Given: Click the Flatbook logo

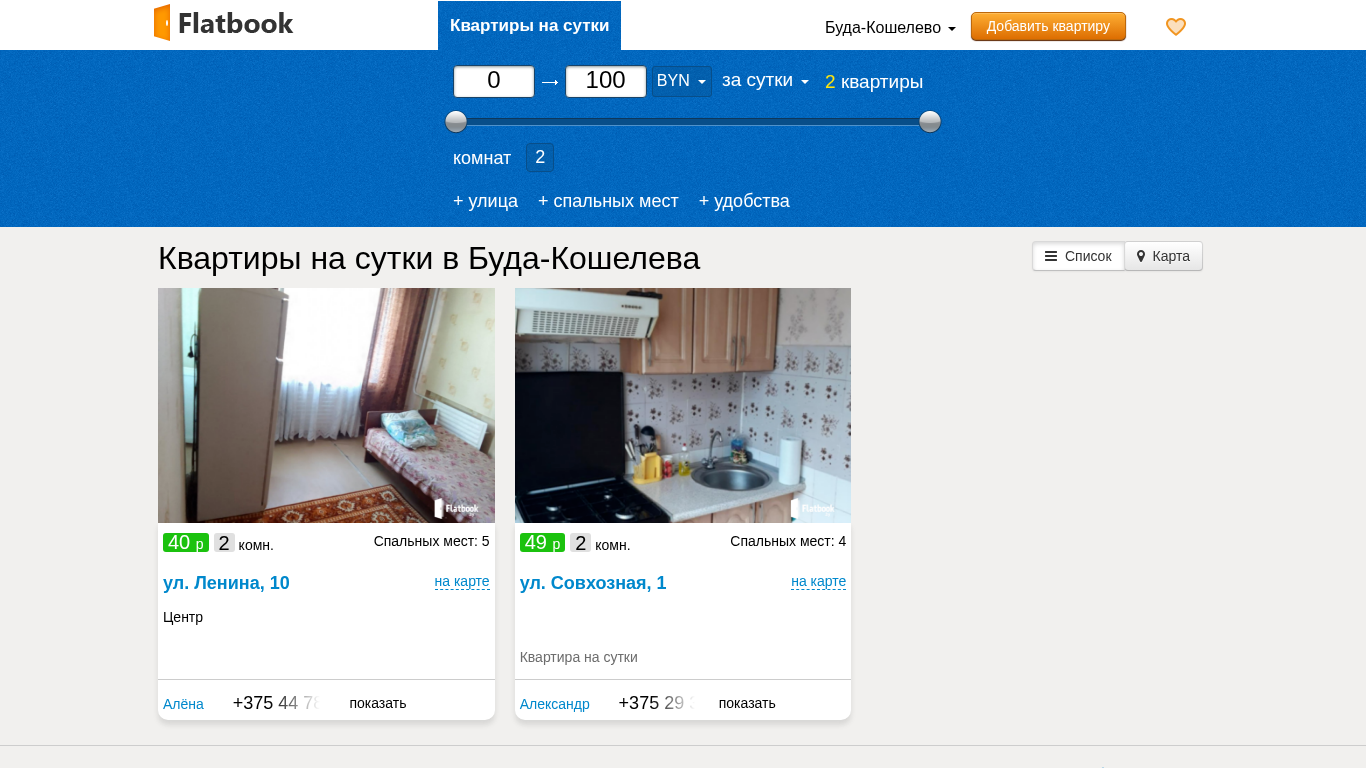Looking at the screenshot, I should [x=223, y=23].
